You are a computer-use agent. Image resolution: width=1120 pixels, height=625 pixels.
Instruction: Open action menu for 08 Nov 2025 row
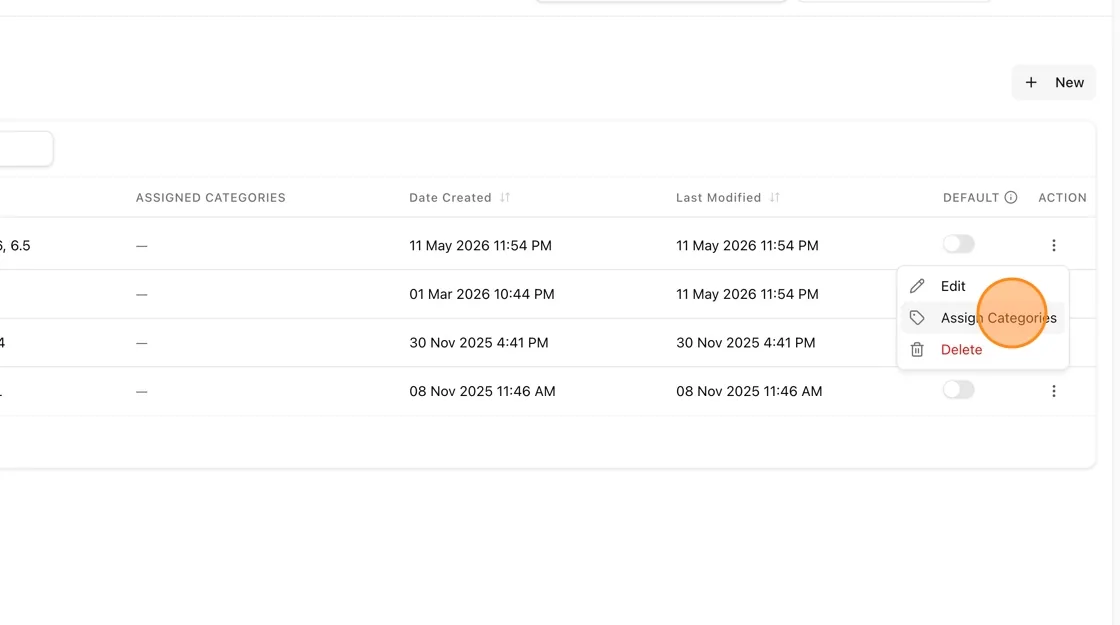click(1054, 391)
